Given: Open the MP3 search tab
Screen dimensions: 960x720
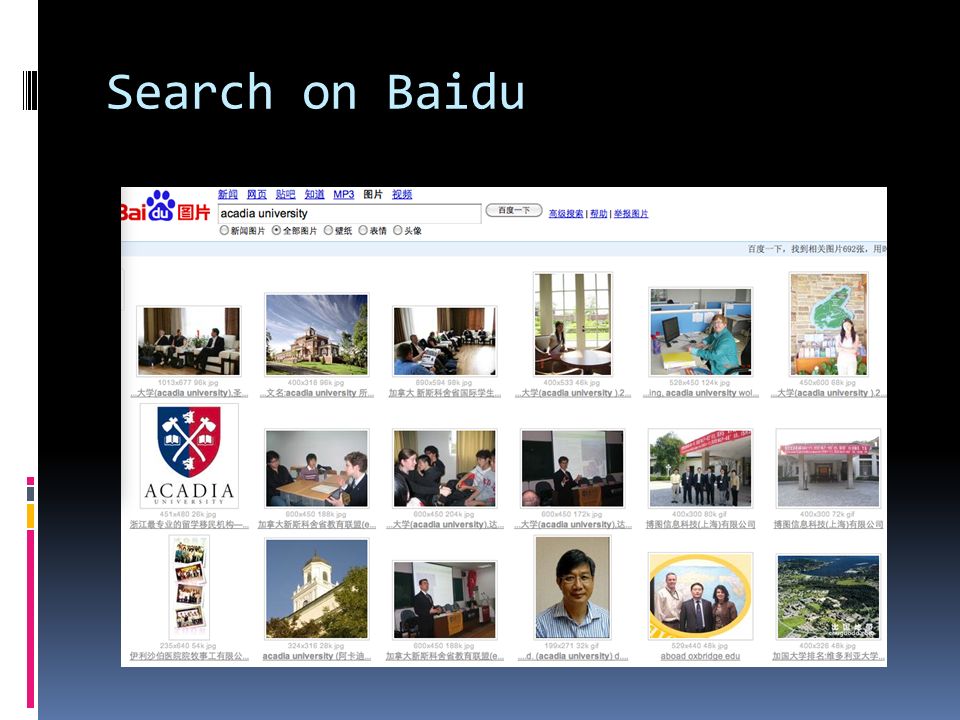Looking at the screenshot, I should [x=343, y=194].
